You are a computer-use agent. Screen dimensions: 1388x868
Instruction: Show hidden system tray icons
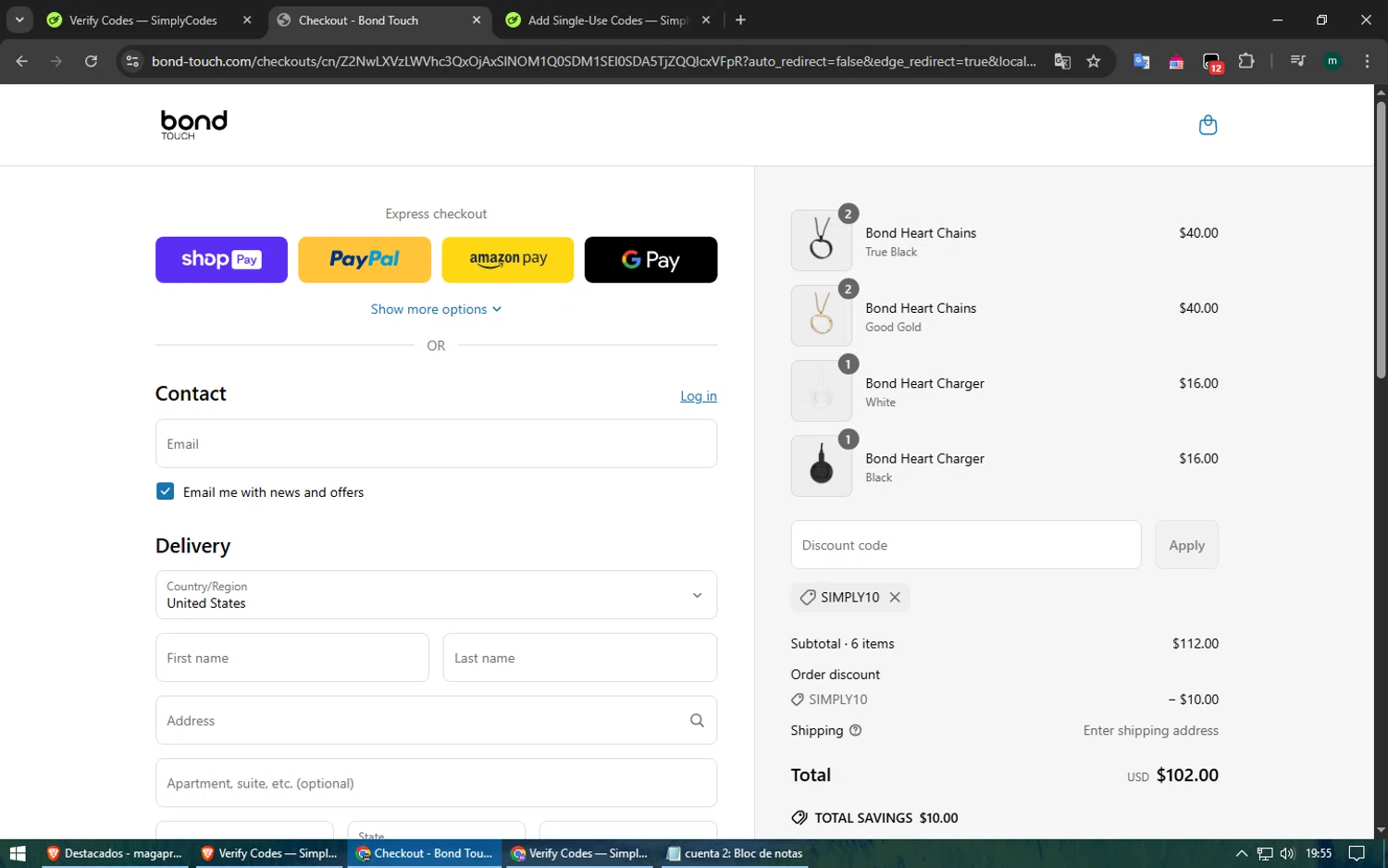[1242, 853]
